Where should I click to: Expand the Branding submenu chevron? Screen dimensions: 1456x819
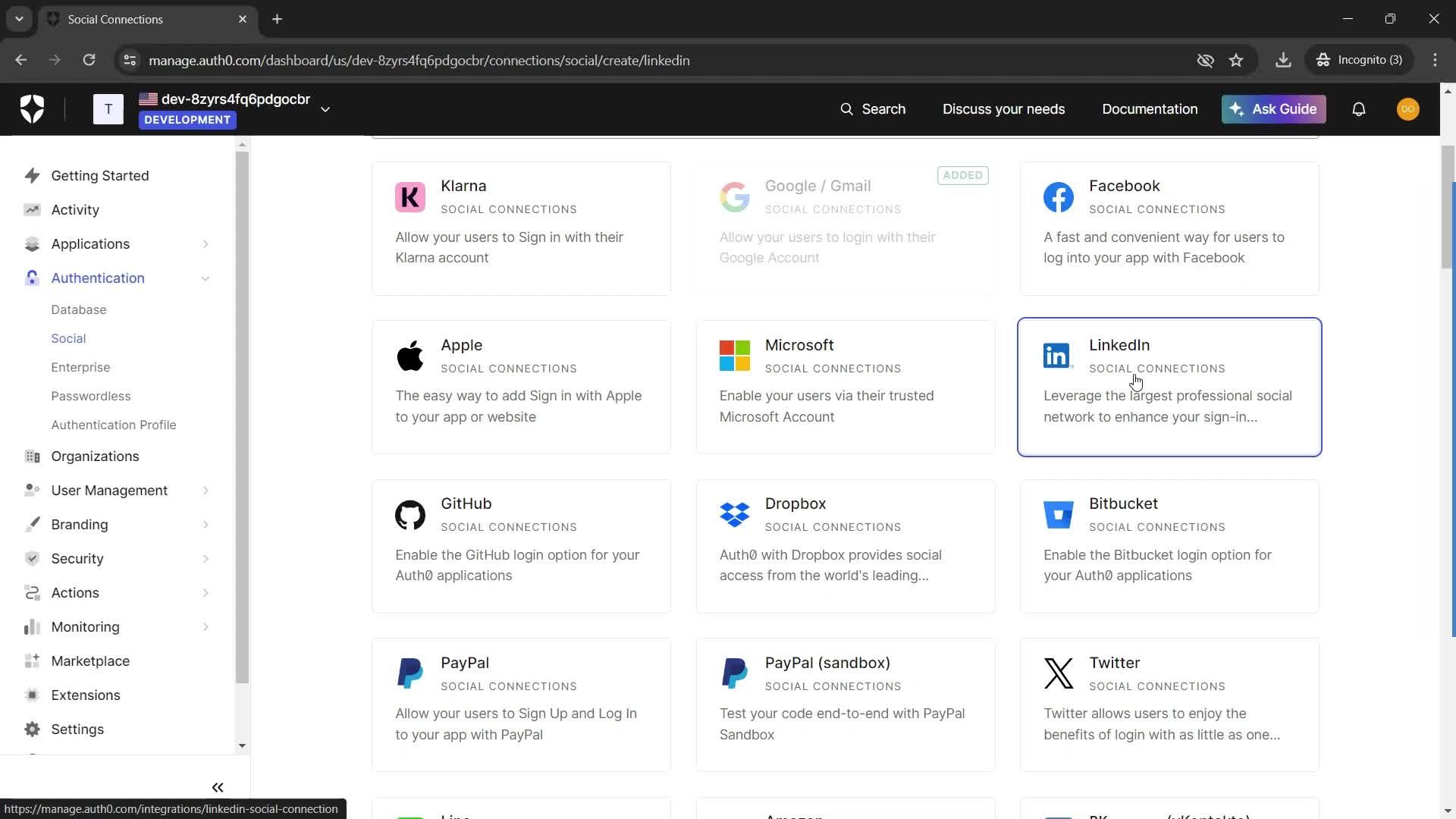point(206,525)
